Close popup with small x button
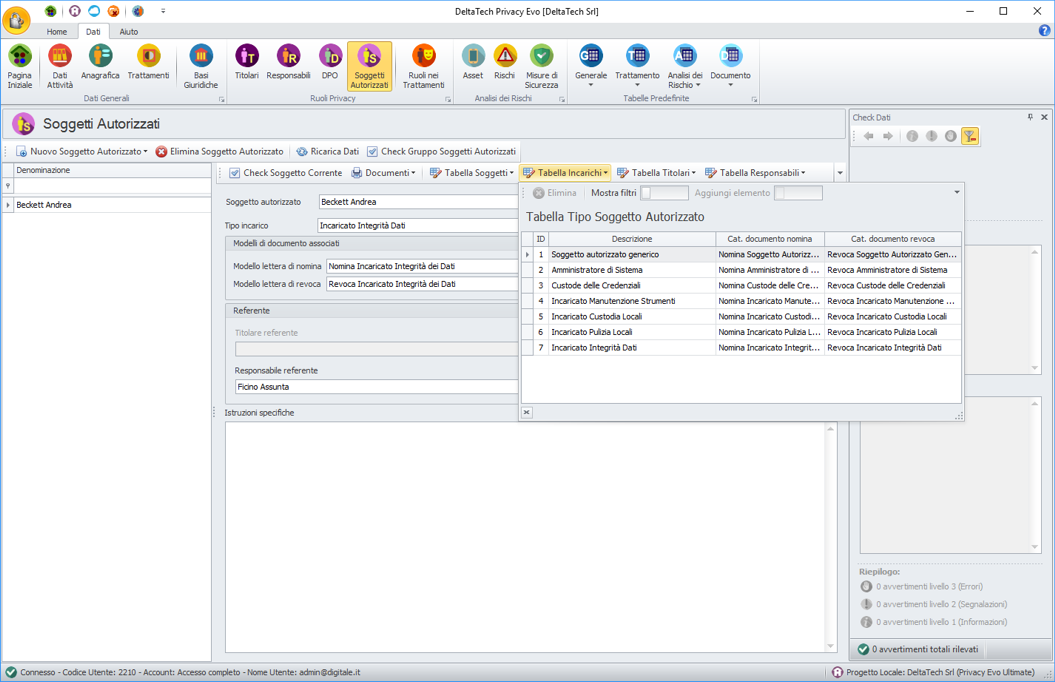Viewport: 1055px width, 682px height. click(527, 412)
